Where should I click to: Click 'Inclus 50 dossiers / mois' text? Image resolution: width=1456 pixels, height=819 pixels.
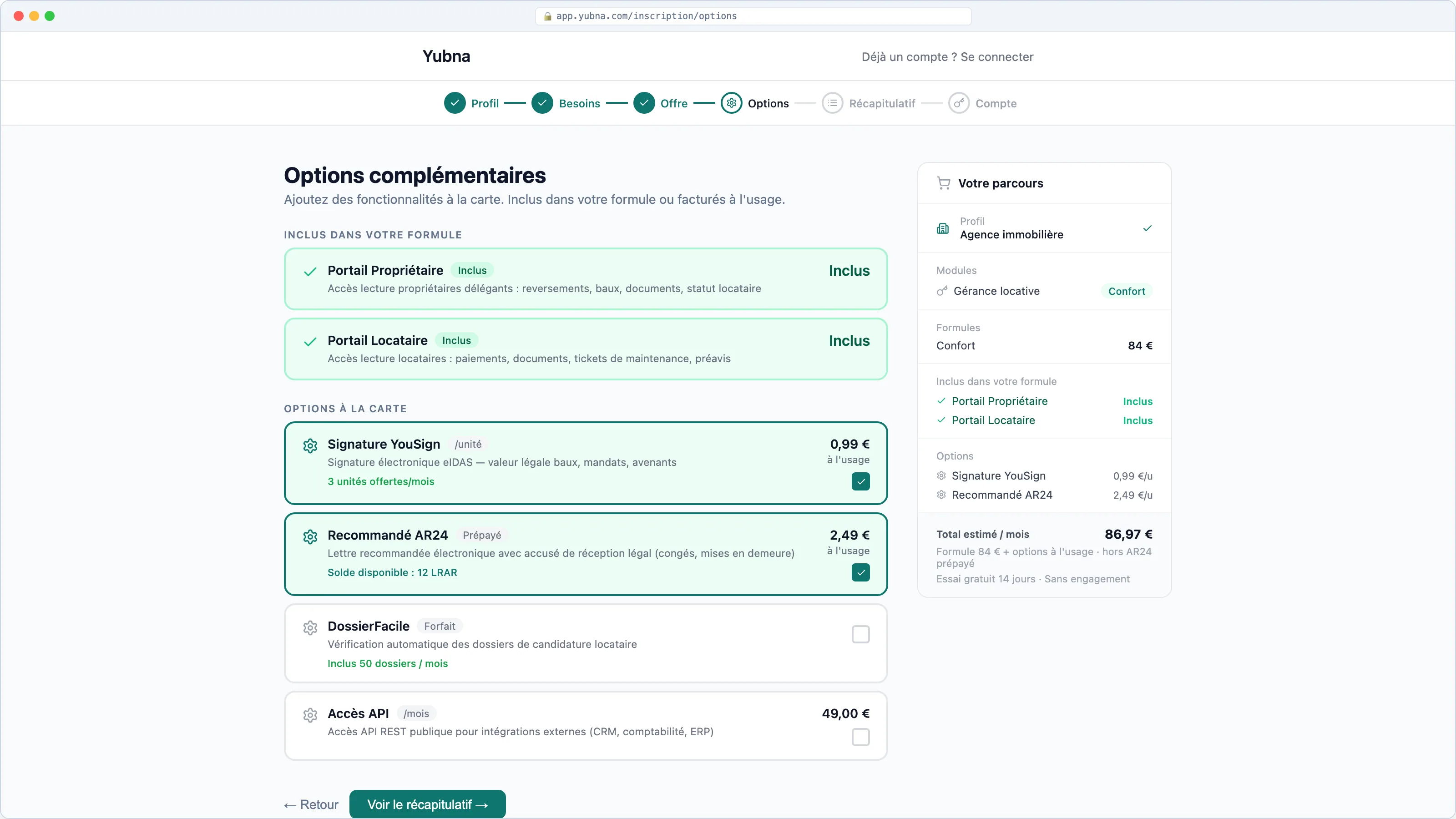coord(387,663)
